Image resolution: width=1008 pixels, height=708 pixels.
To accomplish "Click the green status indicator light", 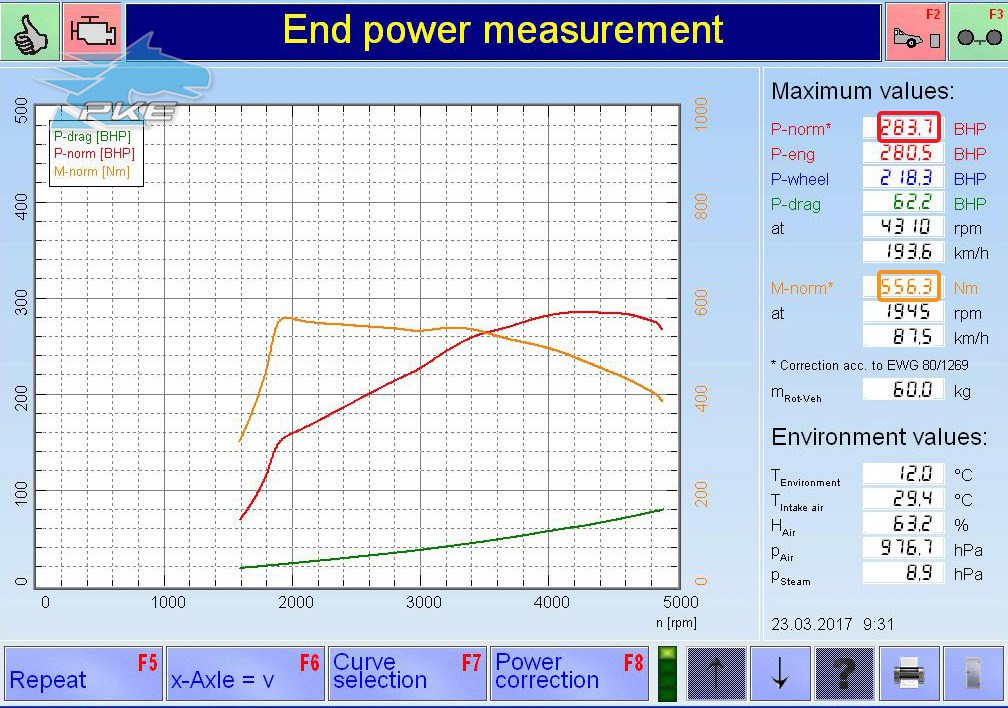I will pos(668,674).
